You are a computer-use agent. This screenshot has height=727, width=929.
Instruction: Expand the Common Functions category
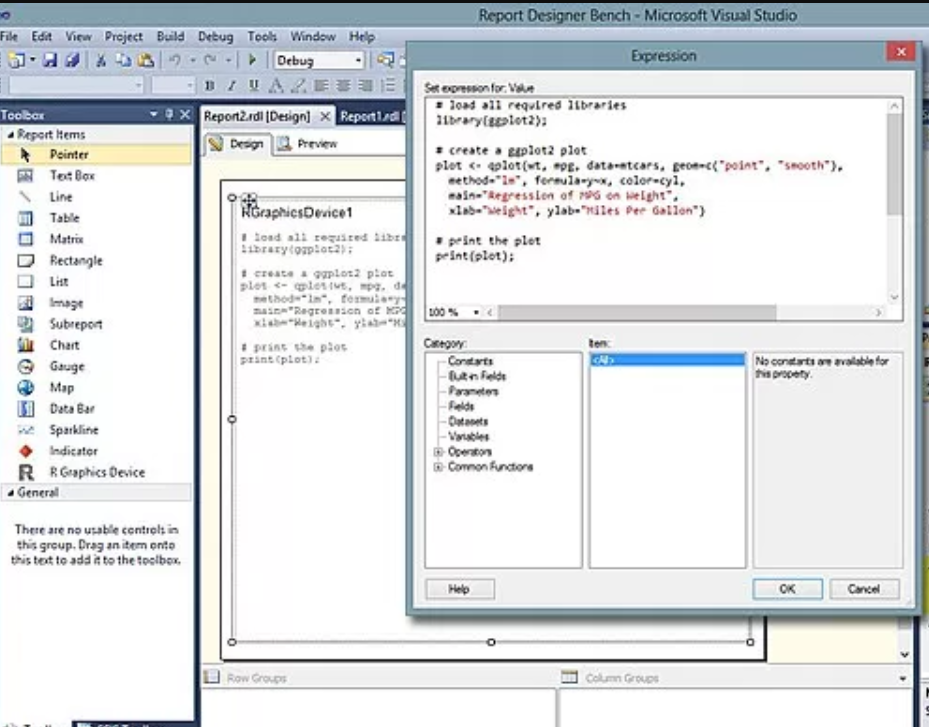click(x=438, y=467)
